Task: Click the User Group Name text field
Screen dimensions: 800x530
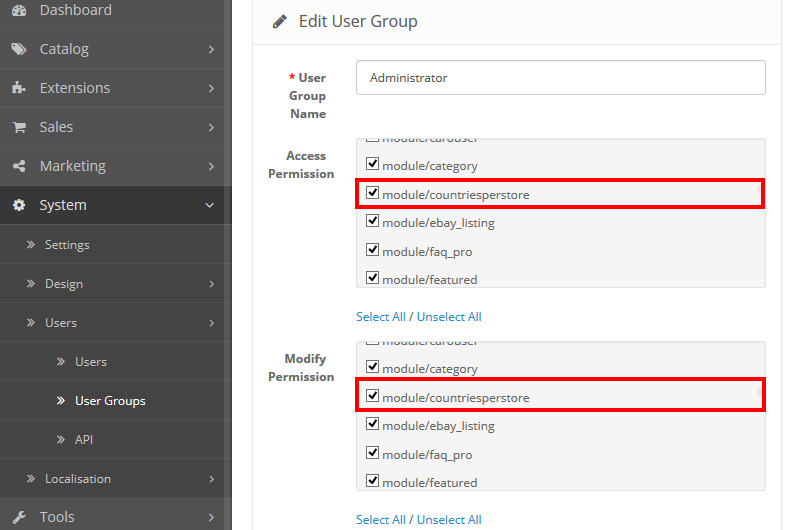Action: pos(560,78)
